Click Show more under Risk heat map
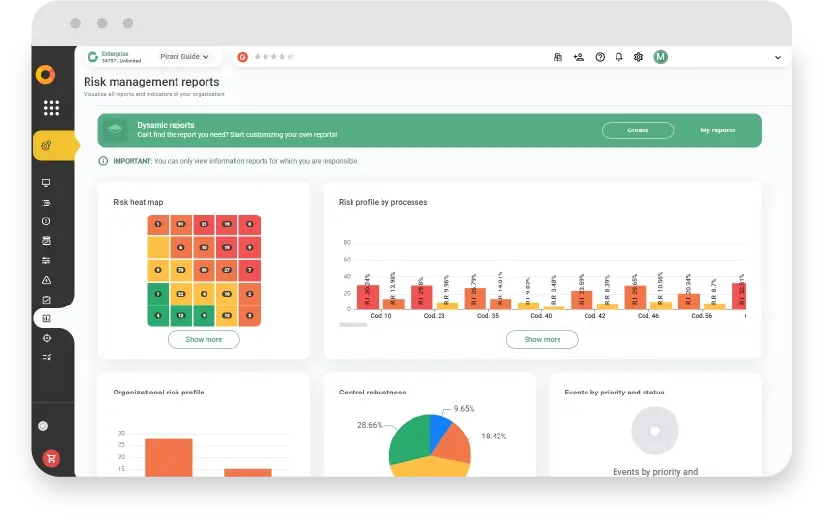This screenshot has height=524, width=830. point(204,339)
